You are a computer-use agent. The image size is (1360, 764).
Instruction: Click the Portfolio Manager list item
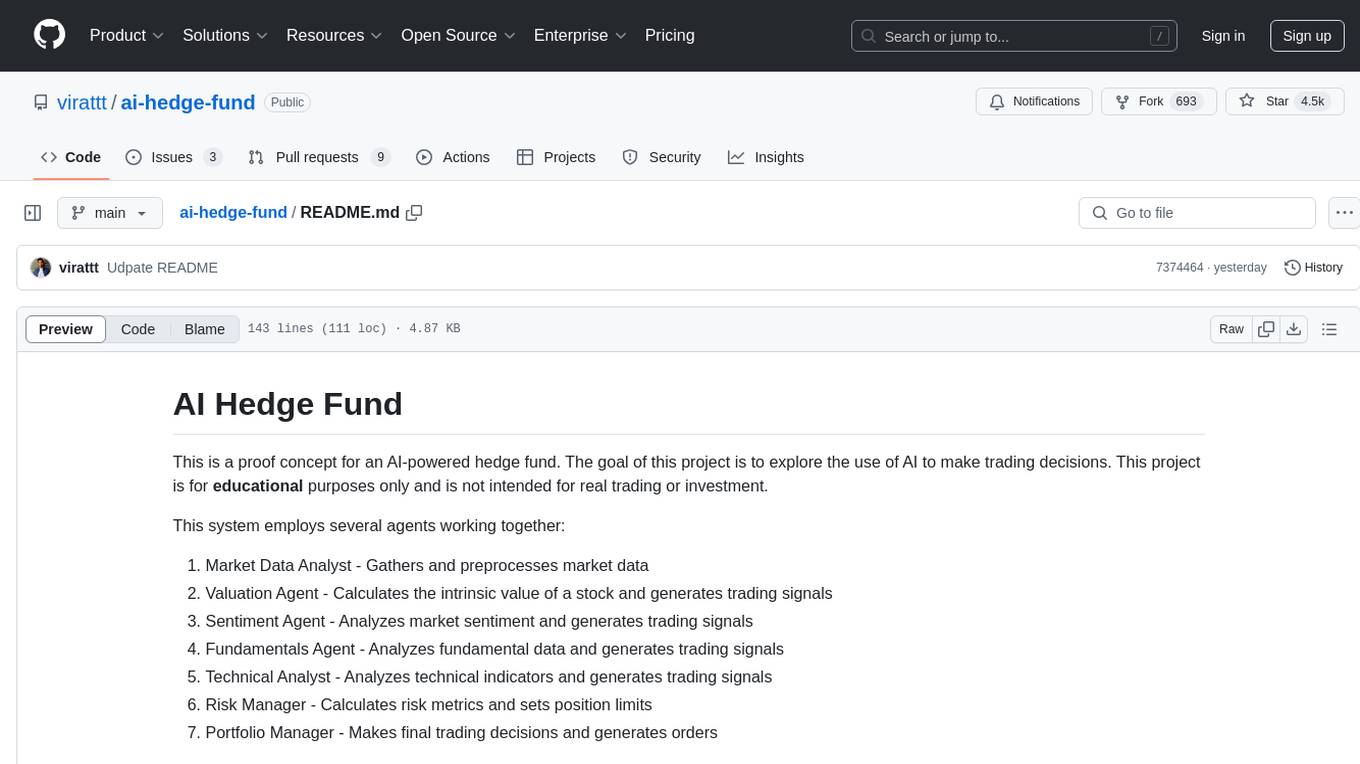pyautogui.click(x=461, y=733)
